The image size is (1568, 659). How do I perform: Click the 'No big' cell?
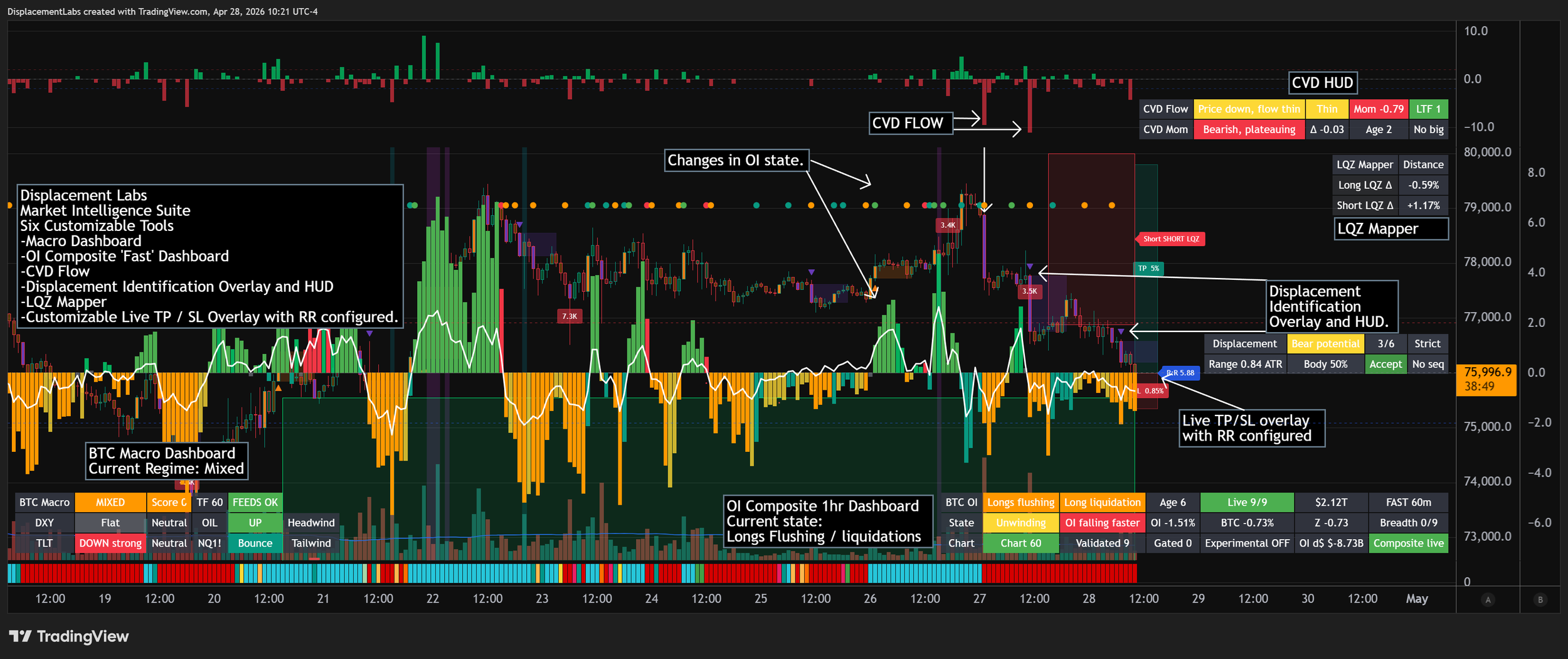(1428, 129)
